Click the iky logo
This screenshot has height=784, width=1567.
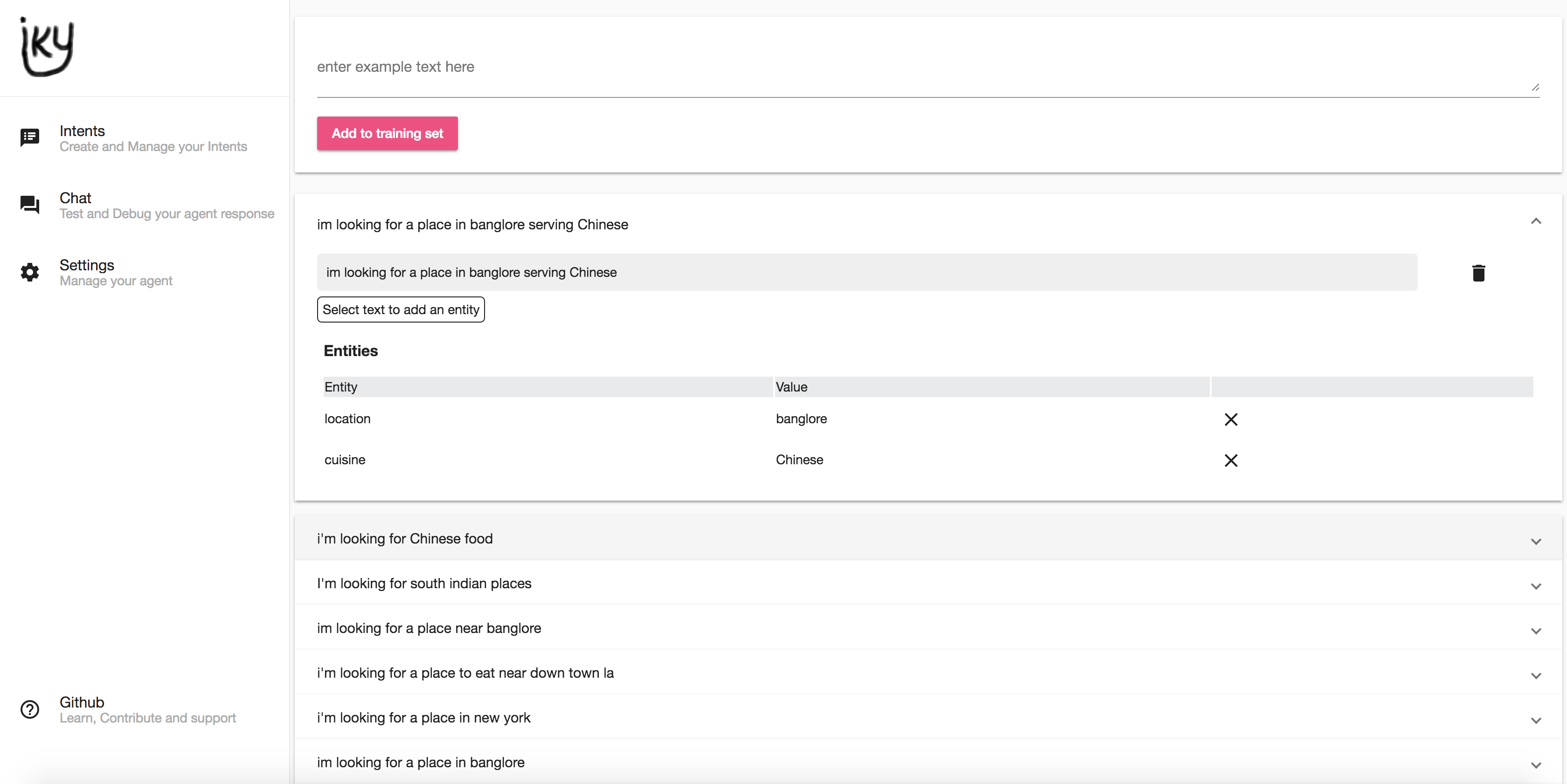click(x=48, y=47)
